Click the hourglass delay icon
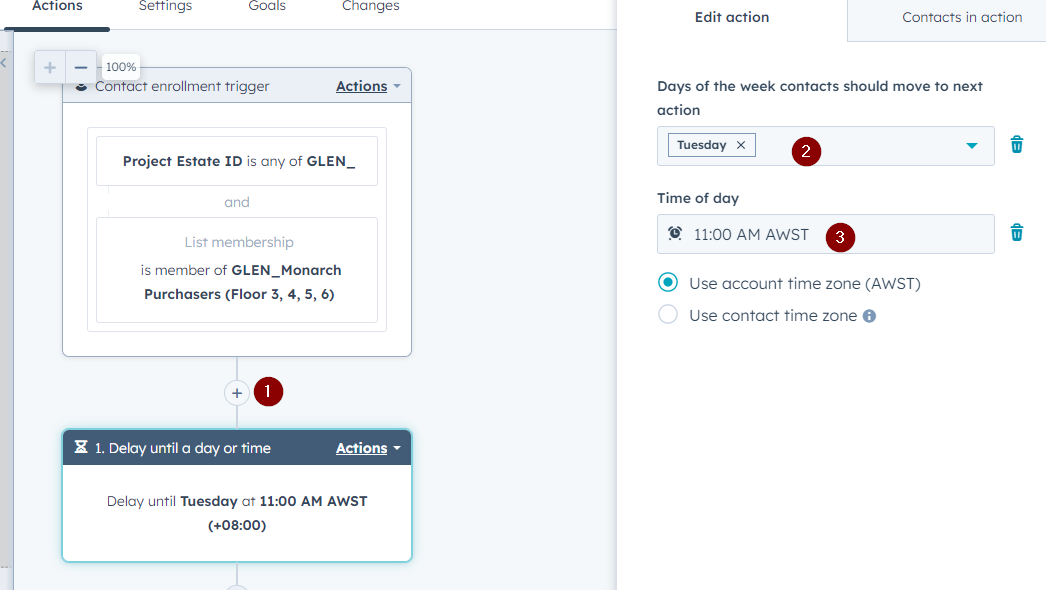Screen dimensions: 1046x590 pos(81,447)
